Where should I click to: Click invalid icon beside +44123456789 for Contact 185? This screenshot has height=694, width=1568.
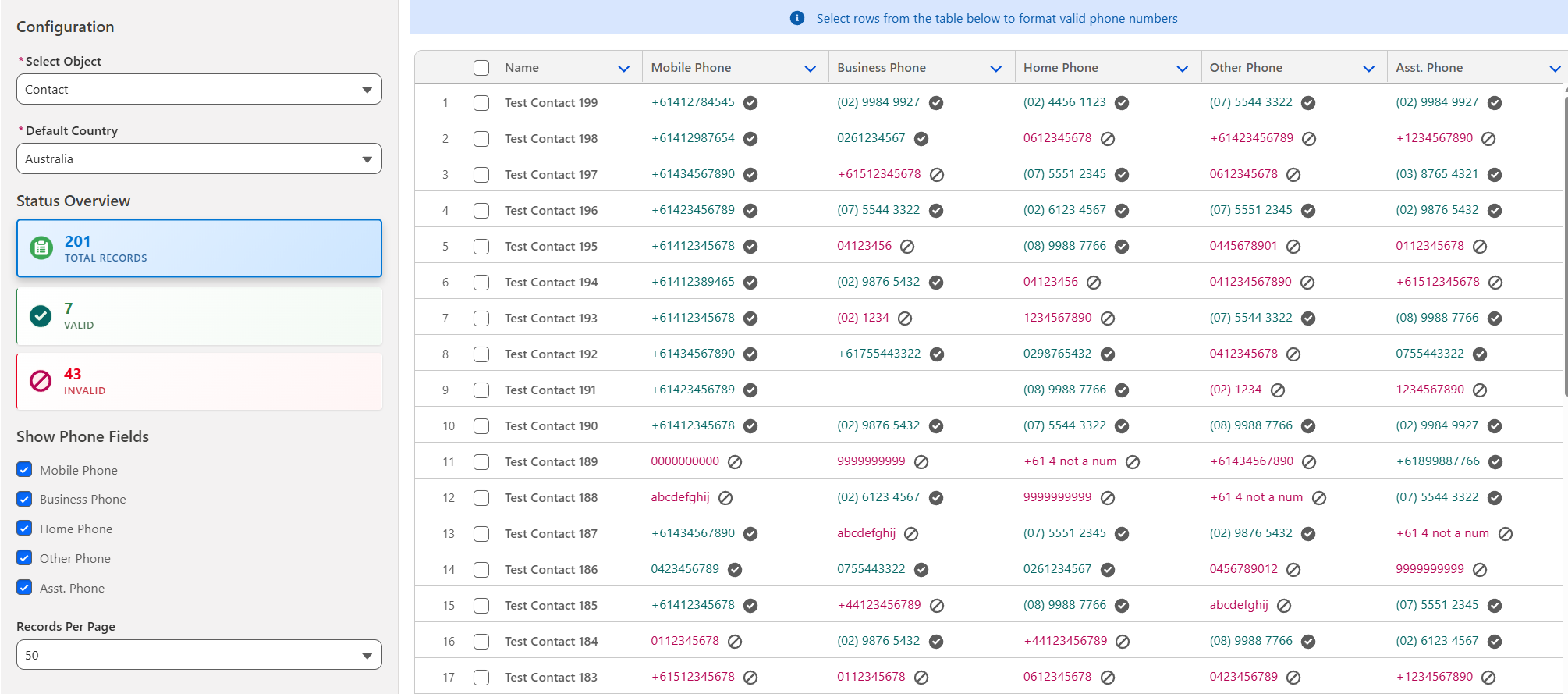tap(937, 606)
